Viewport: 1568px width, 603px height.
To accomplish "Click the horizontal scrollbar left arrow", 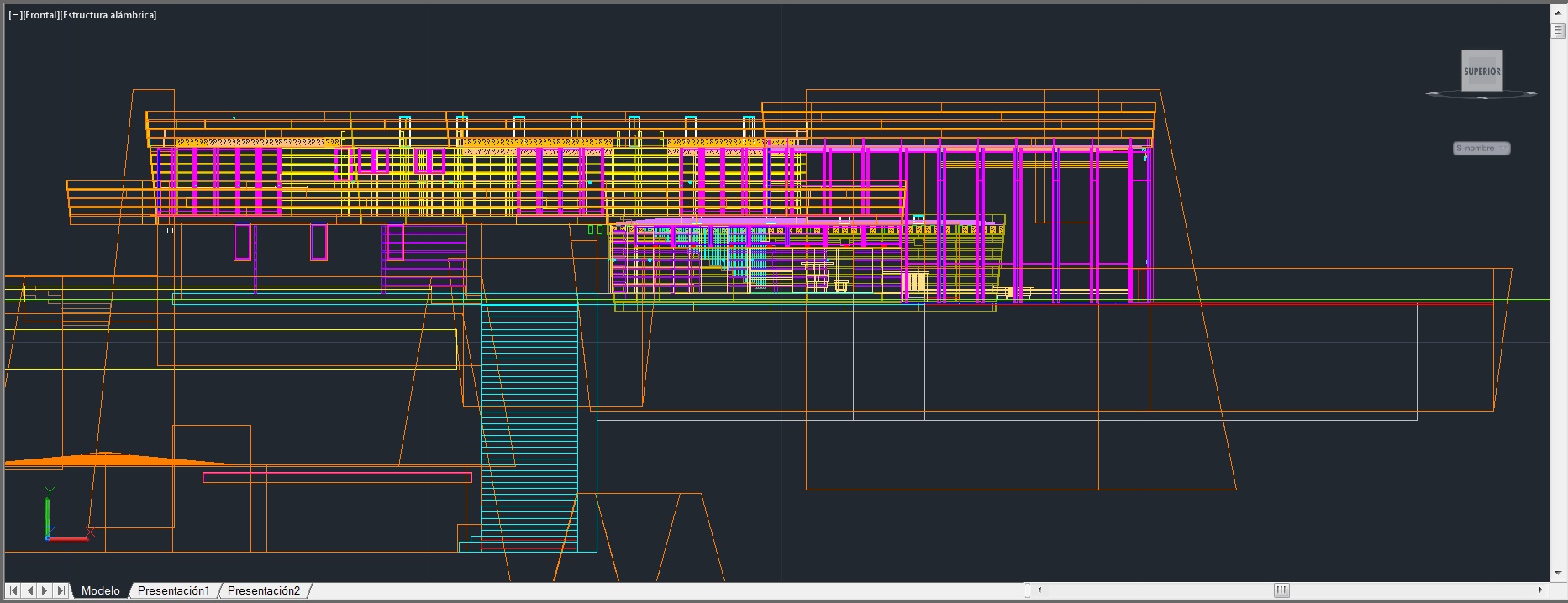I will pyautogui.click(x=1039, y=590).
